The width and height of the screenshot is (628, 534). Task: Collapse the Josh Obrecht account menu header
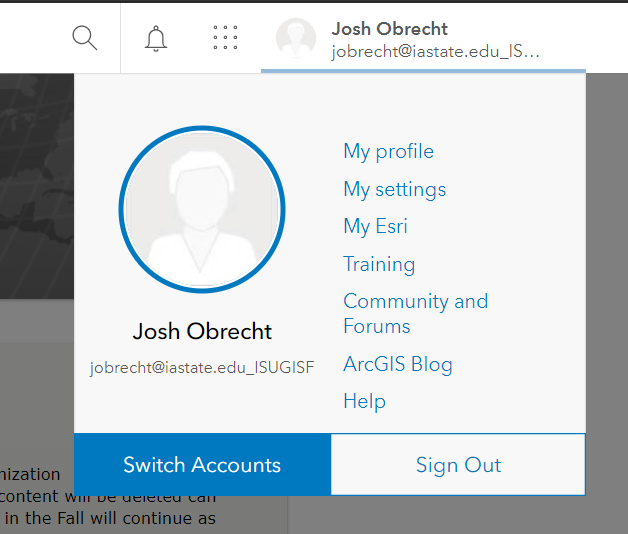point(423,38)
